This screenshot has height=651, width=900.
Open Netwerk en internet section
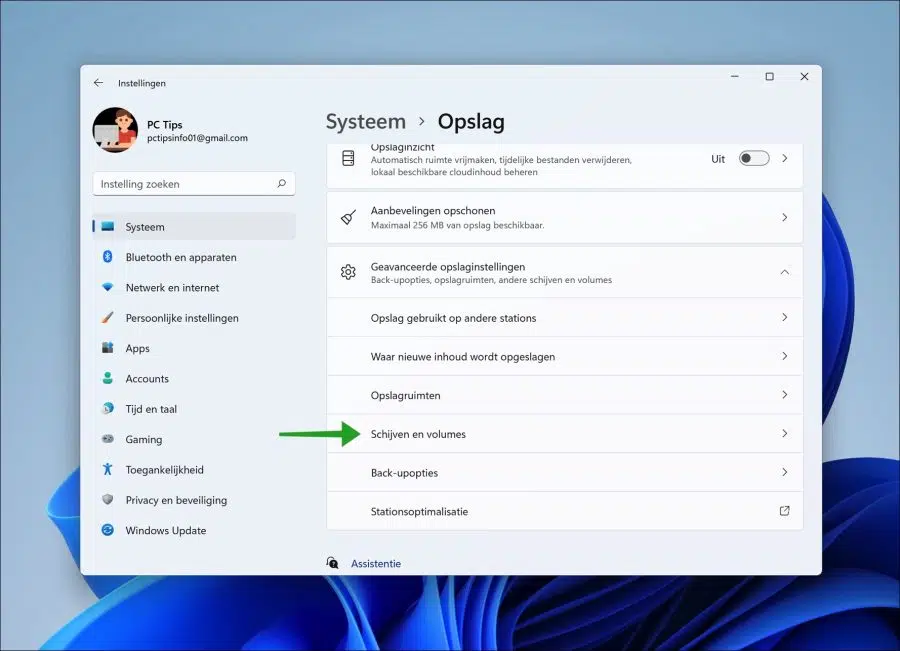pos(194,288)
